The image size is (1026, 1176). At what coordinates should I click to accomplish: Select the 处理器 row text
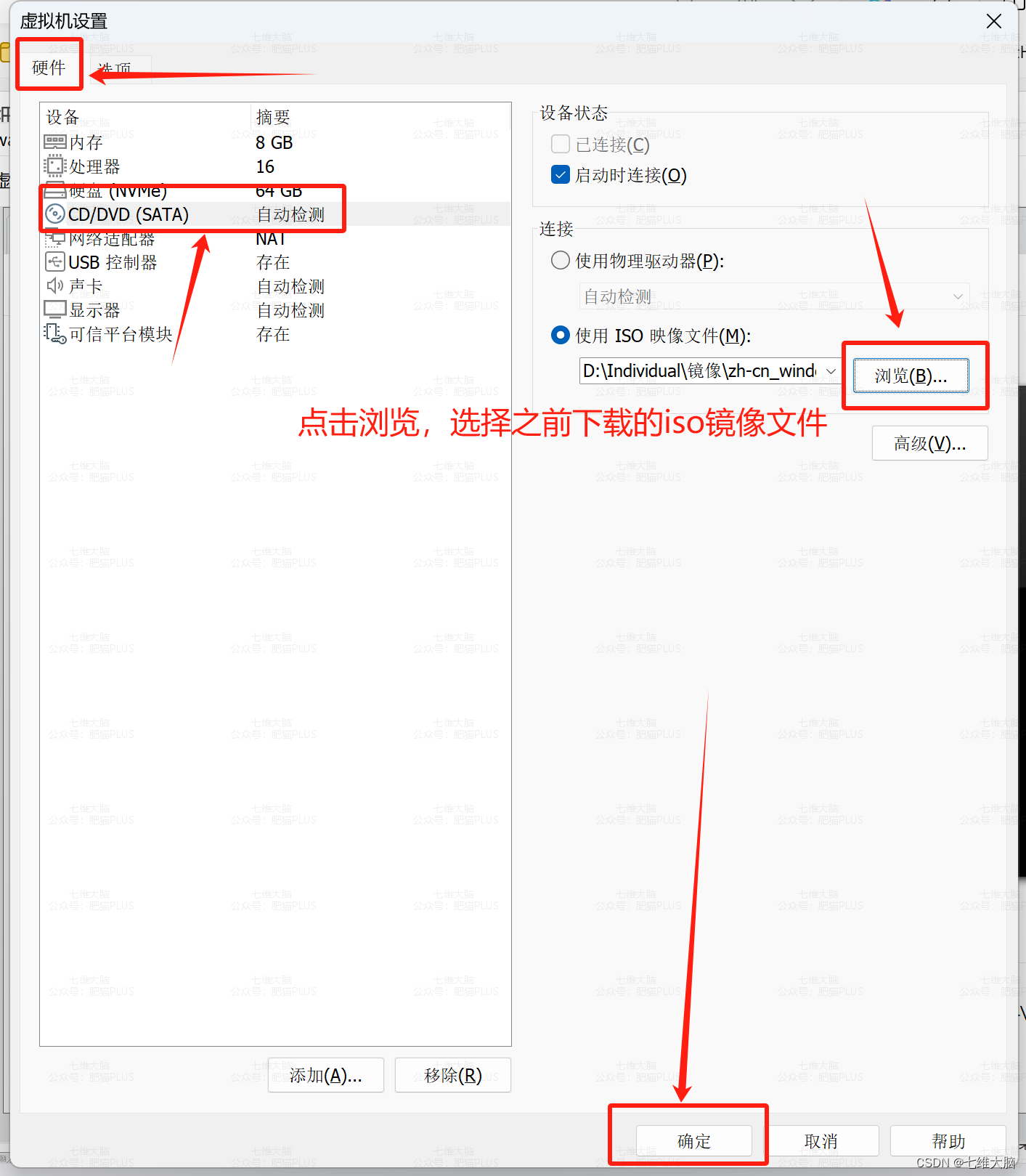(x=94, y=166)
